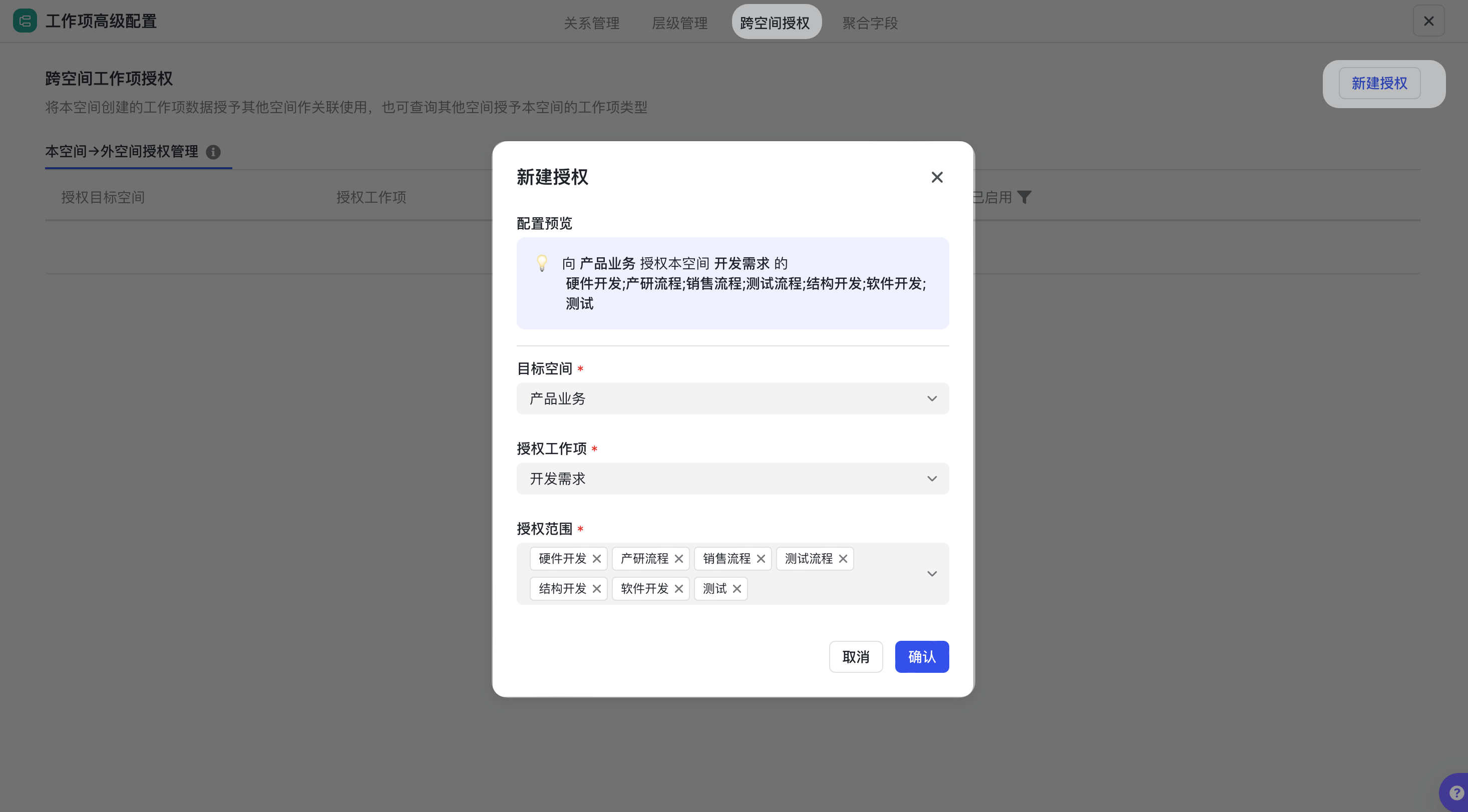Select the 硬件开发 tag text
1468x812 pixels.
coord(562,558)
